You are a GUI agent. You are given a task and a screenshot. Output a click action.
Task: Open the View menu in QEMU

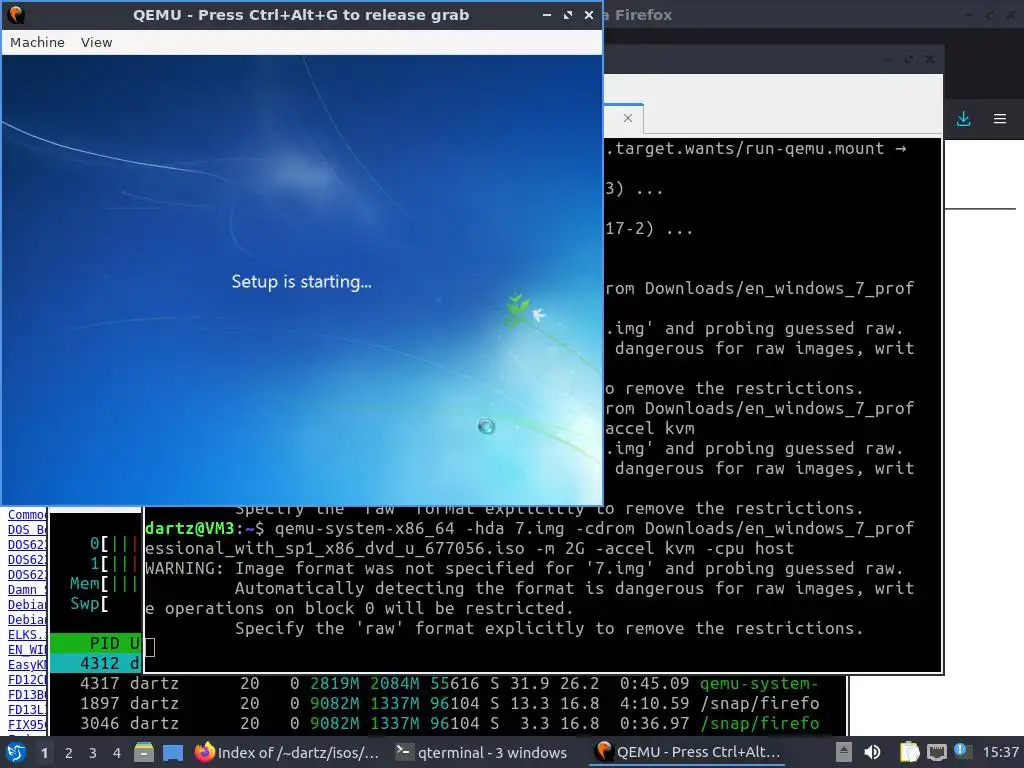click(x=96, y=42)
